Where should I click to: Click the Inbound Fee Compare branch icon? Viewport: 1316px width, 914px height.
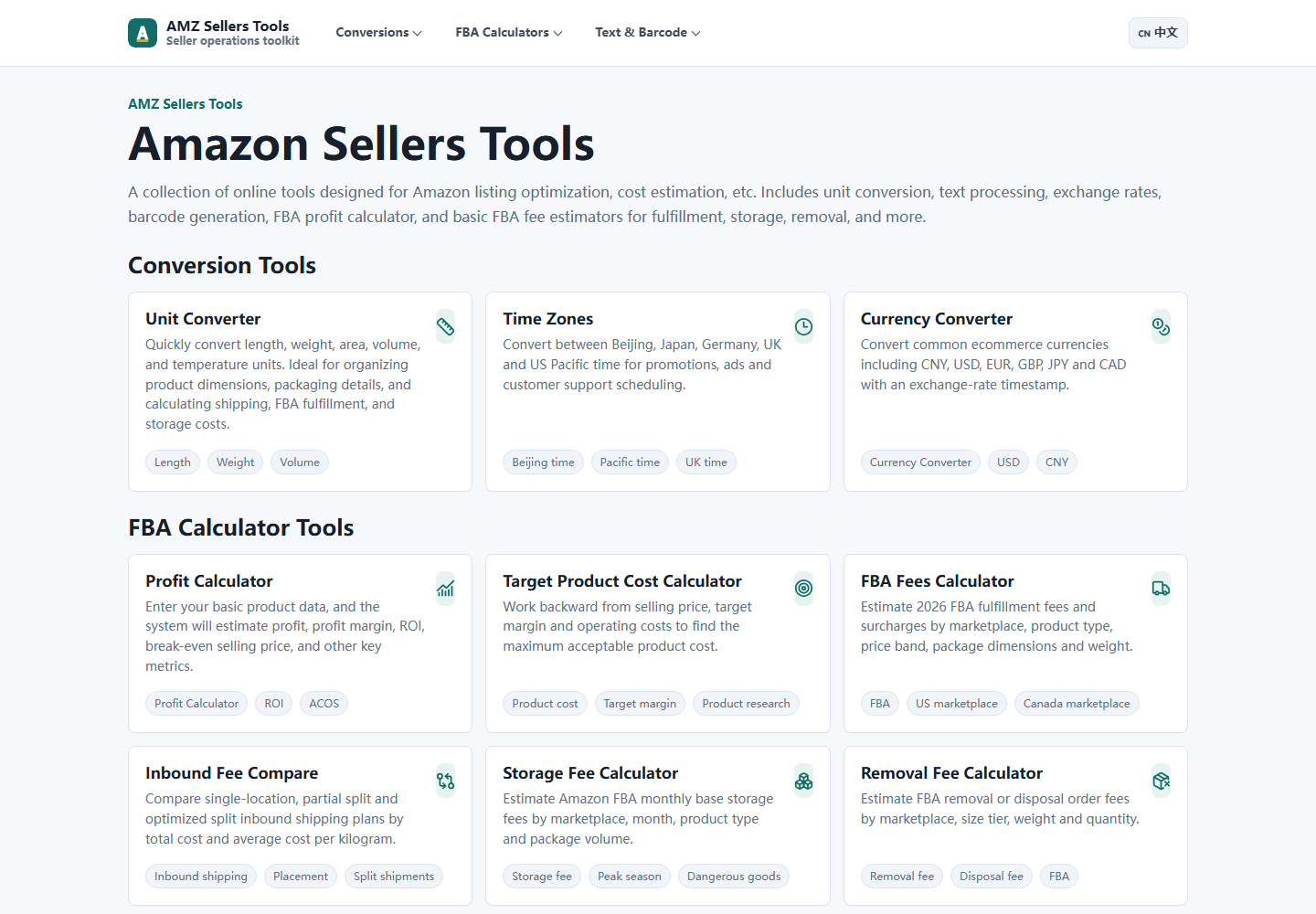click(x=445, y=781)
